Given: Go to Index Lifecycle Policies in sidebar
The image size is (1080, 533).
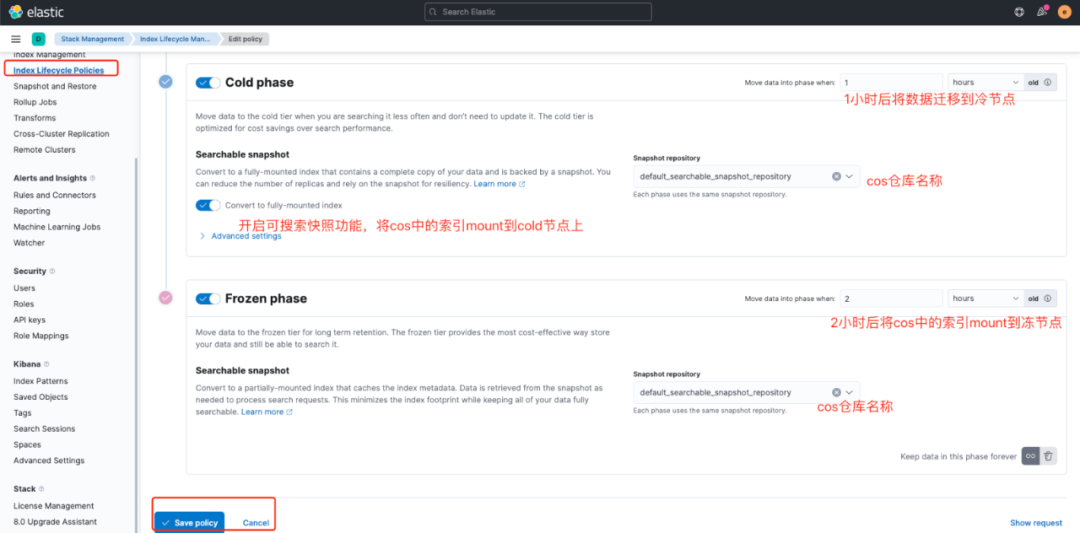Looking at the screenshot, I should [x=59, y=70].
